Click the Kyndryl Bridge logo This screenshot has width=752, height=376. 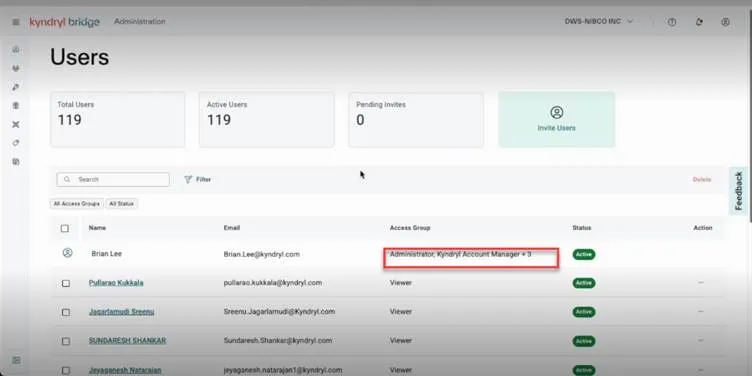pyautogui.click(x=64, y=22)
